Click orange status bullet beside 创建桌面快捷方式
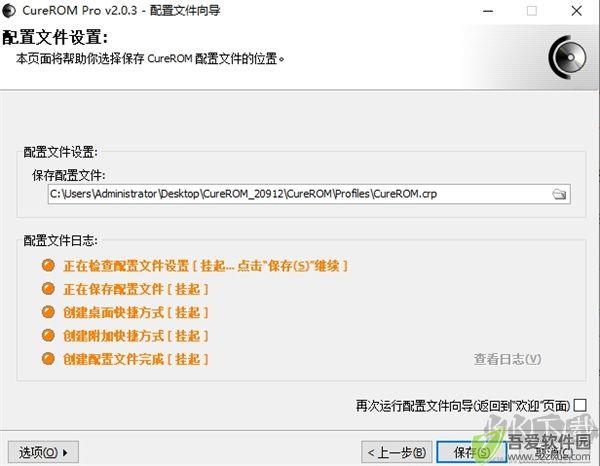 (48, 312)
